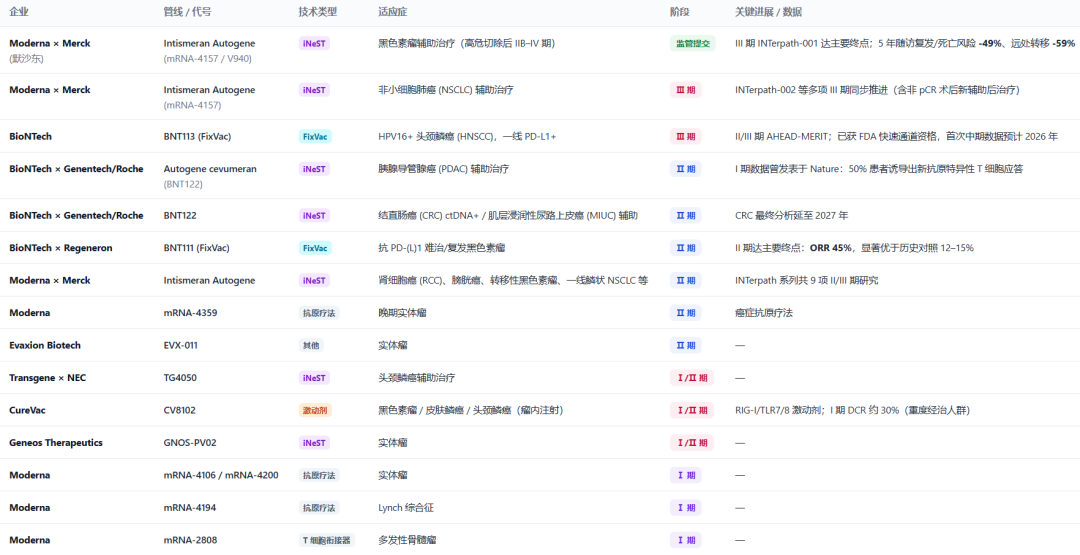Click the FixVac tag in BNT113 row
Viewport: 1080px width, 555px height.
[x=315, y=136]
